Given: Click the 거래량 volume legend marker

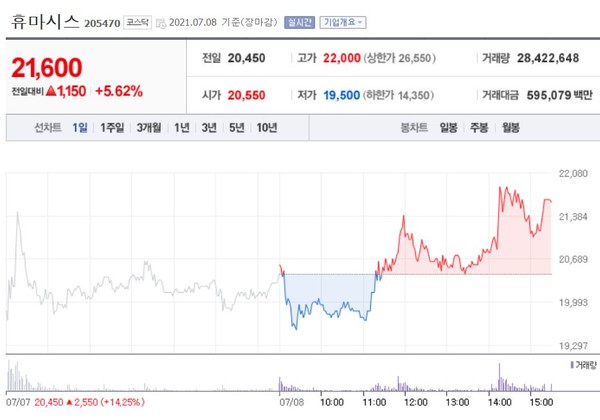Looking at the screenshot, I should pyautogui.click(x=571, y=364).
